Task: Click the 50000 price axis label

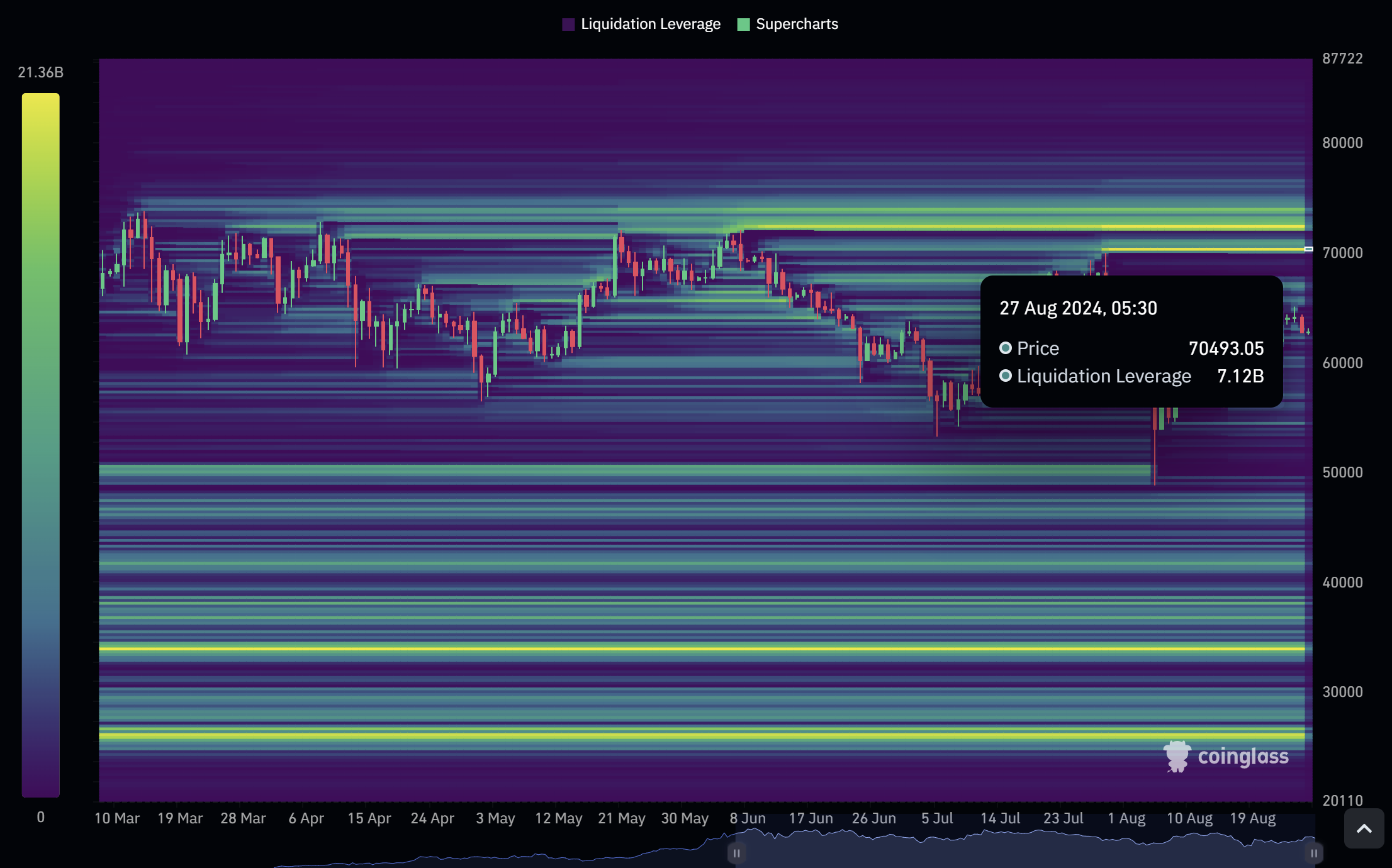Action: click(x=1342, y=472)
